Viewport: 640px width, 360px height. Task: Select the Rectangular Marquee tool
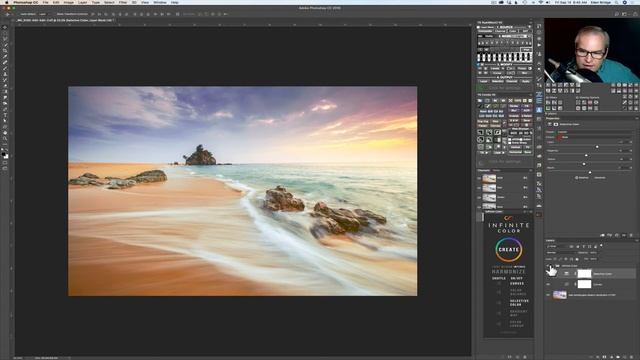click(x=5, y=33)
